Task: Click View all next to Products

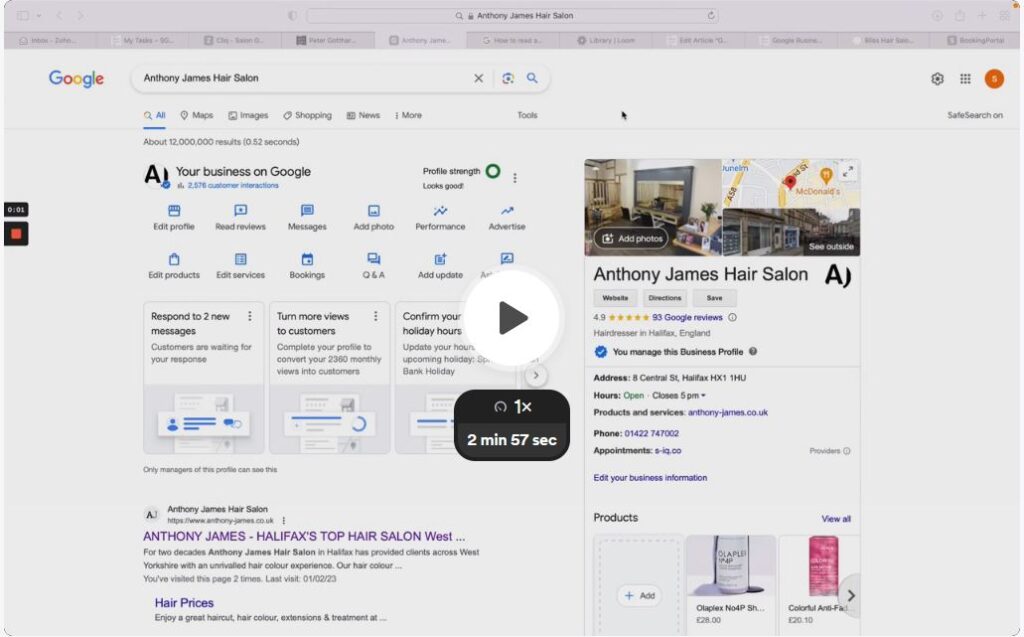Action: point(836,519)
